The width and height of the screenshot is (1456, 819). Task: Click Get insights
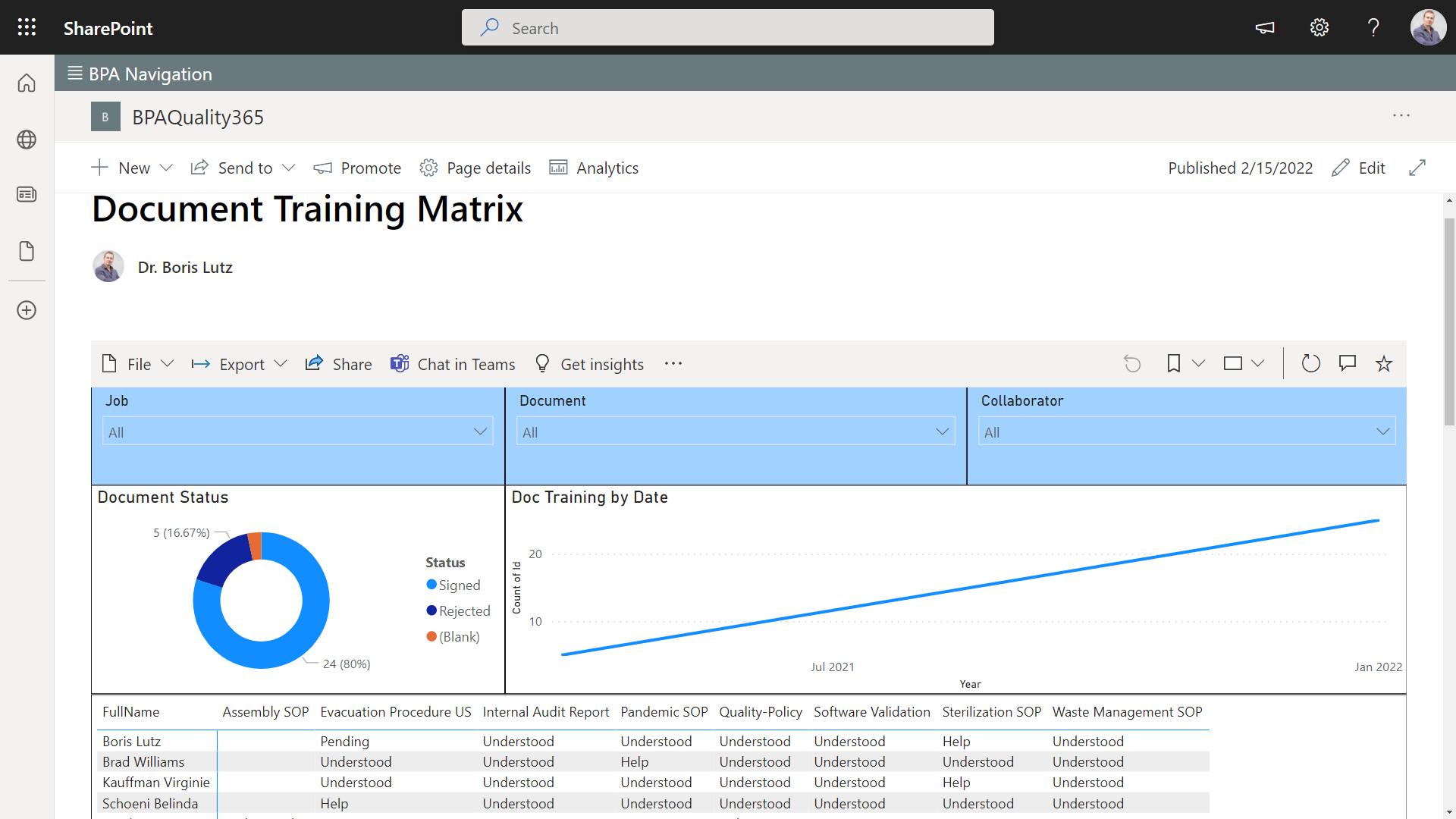(589, 364)
